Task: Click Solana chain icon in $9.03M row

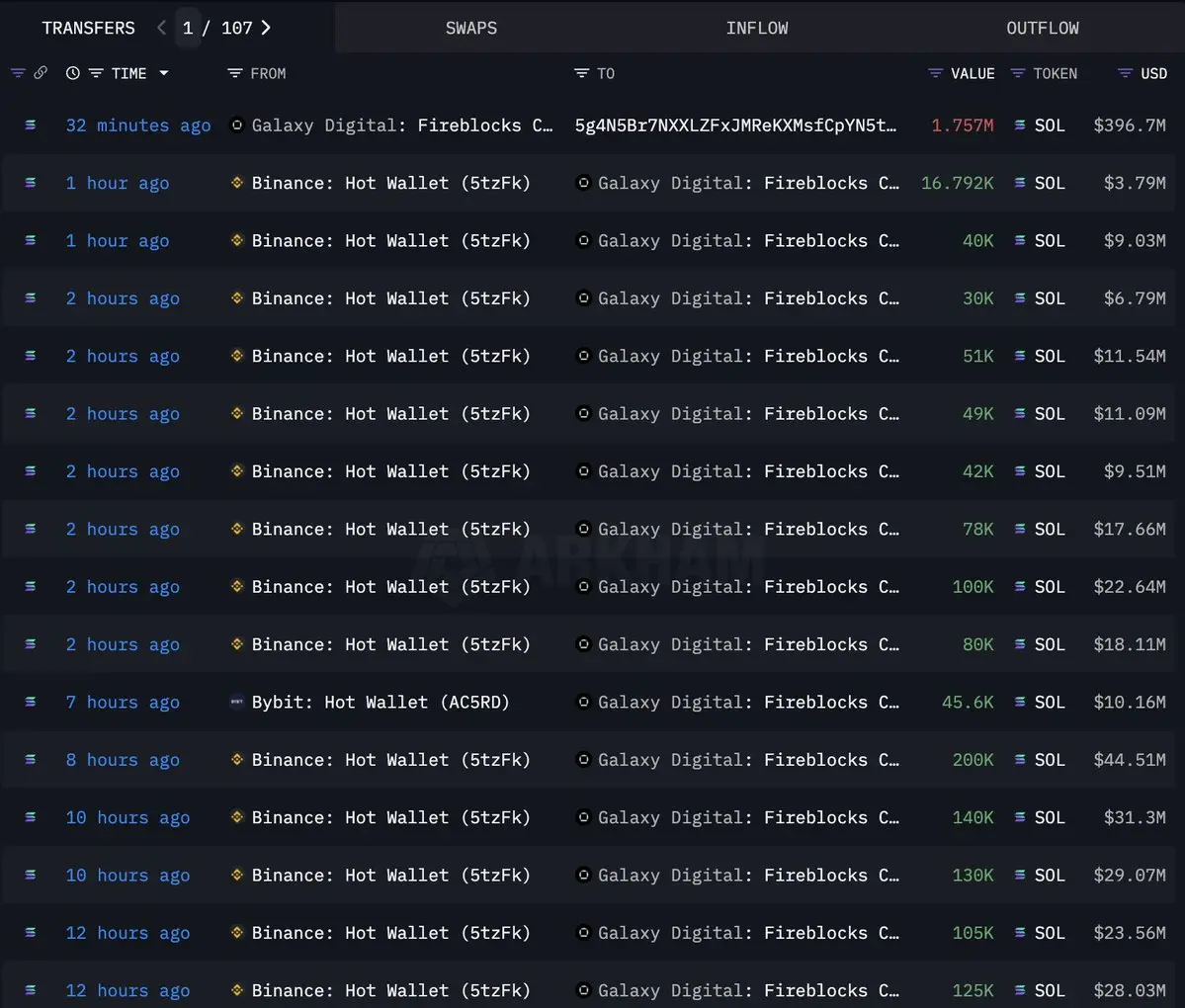Action: (31, 240)
